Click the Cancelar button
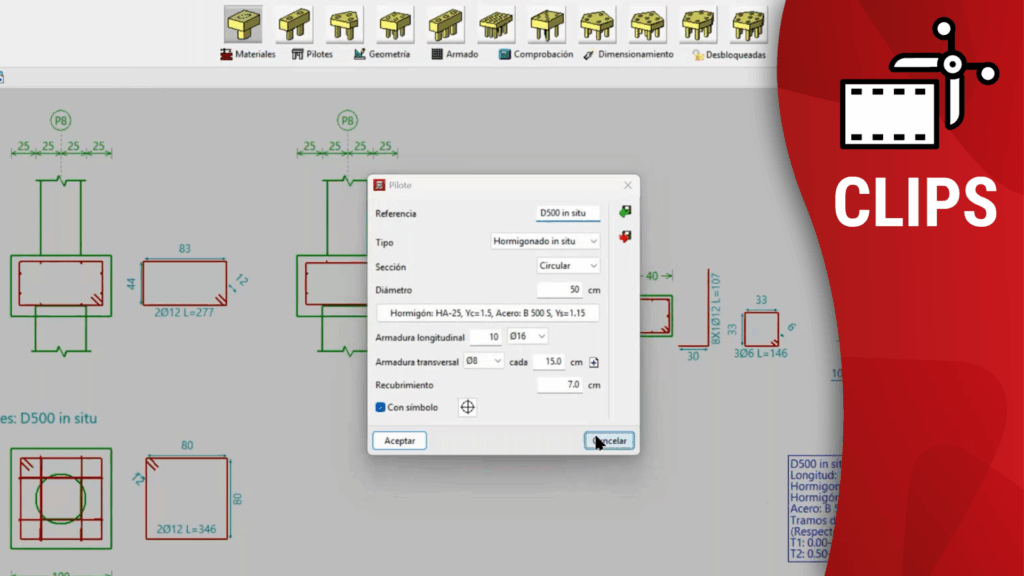Viewport: 1024px width, 576px height. 609,441
